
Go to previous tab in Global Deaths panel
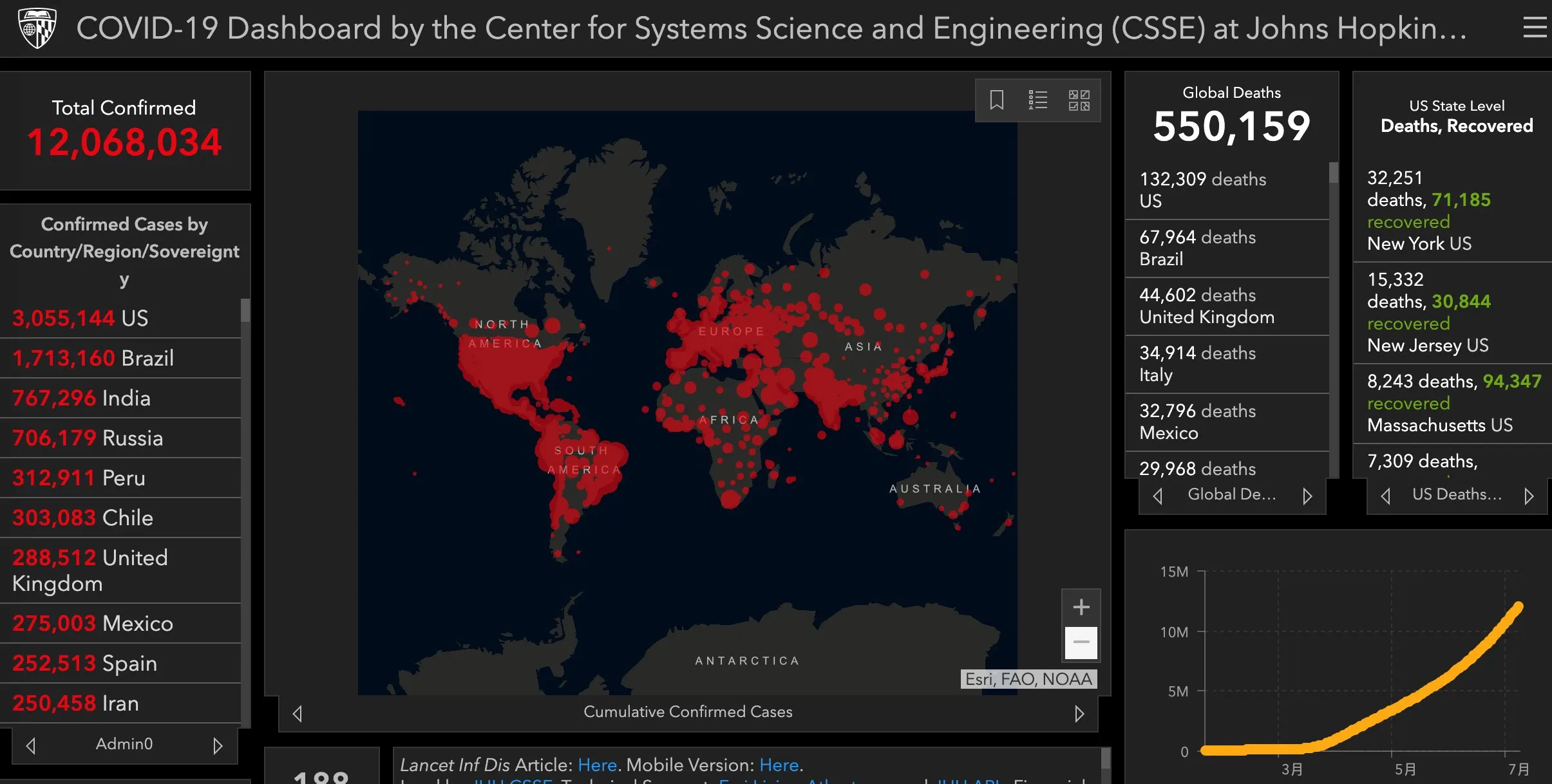click(1158, 496)
